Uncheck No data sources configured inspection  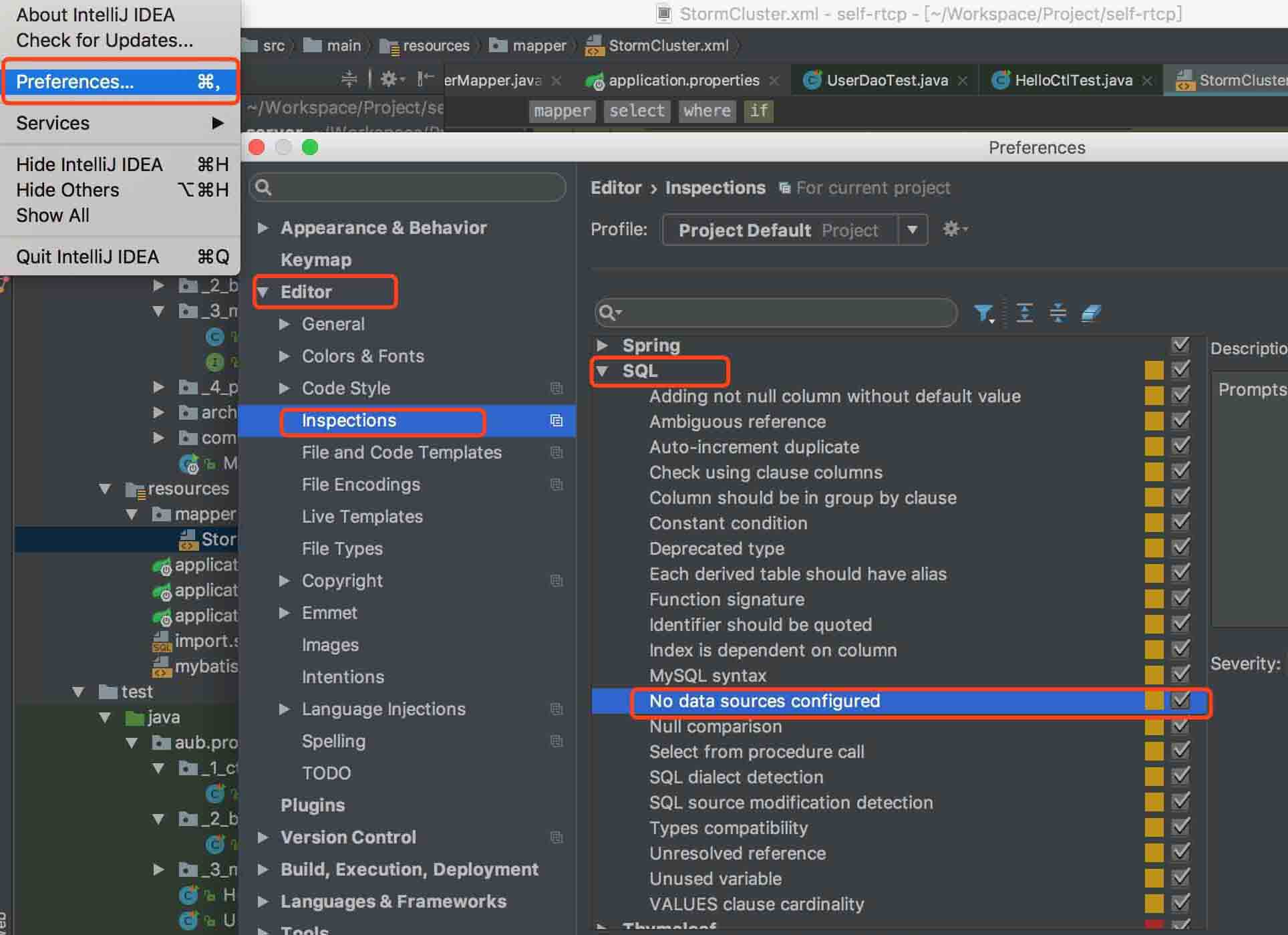(1180, 700)
